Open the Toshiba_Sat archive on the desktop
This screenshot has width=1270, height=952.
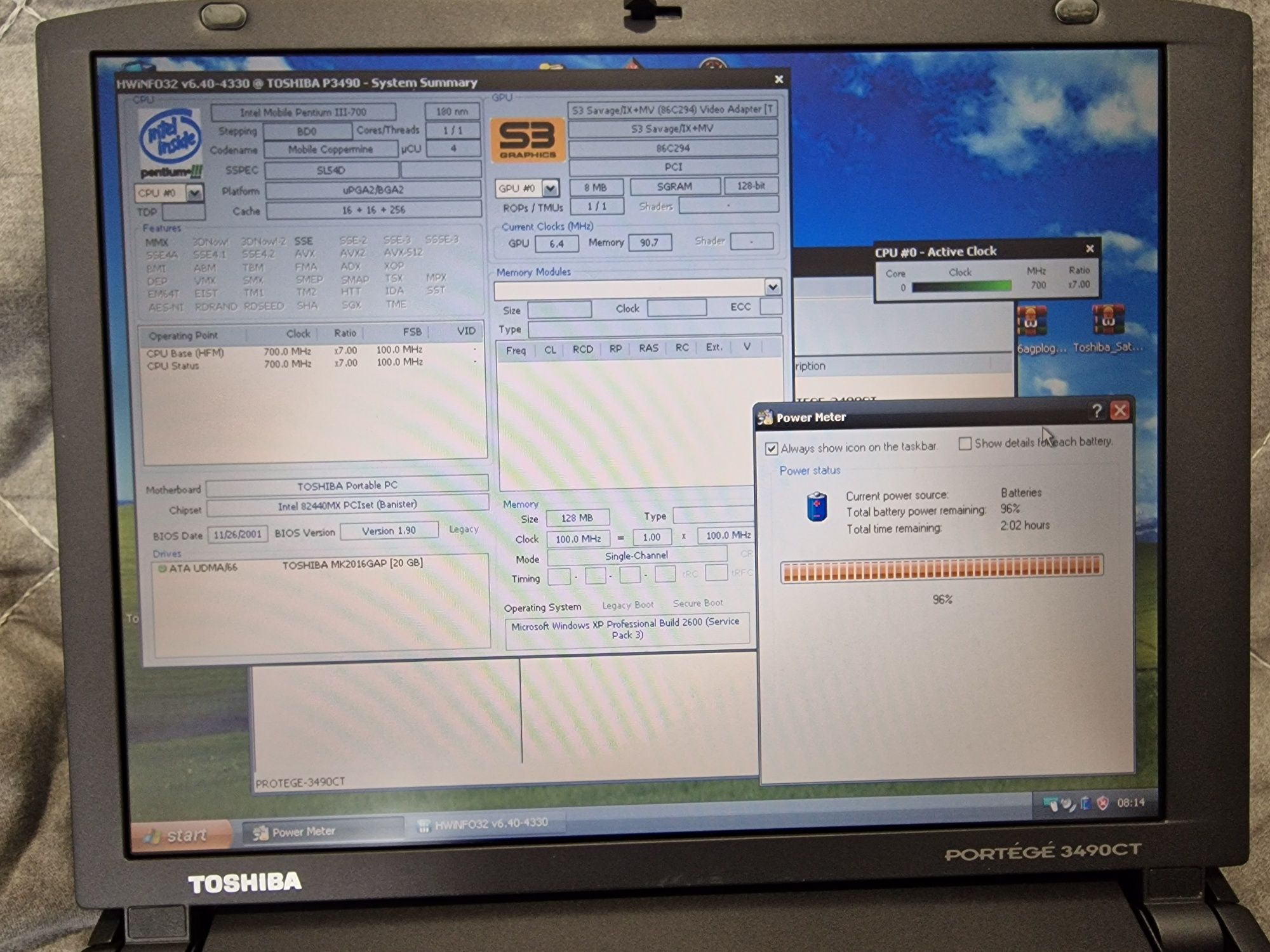pos(1107,319)
